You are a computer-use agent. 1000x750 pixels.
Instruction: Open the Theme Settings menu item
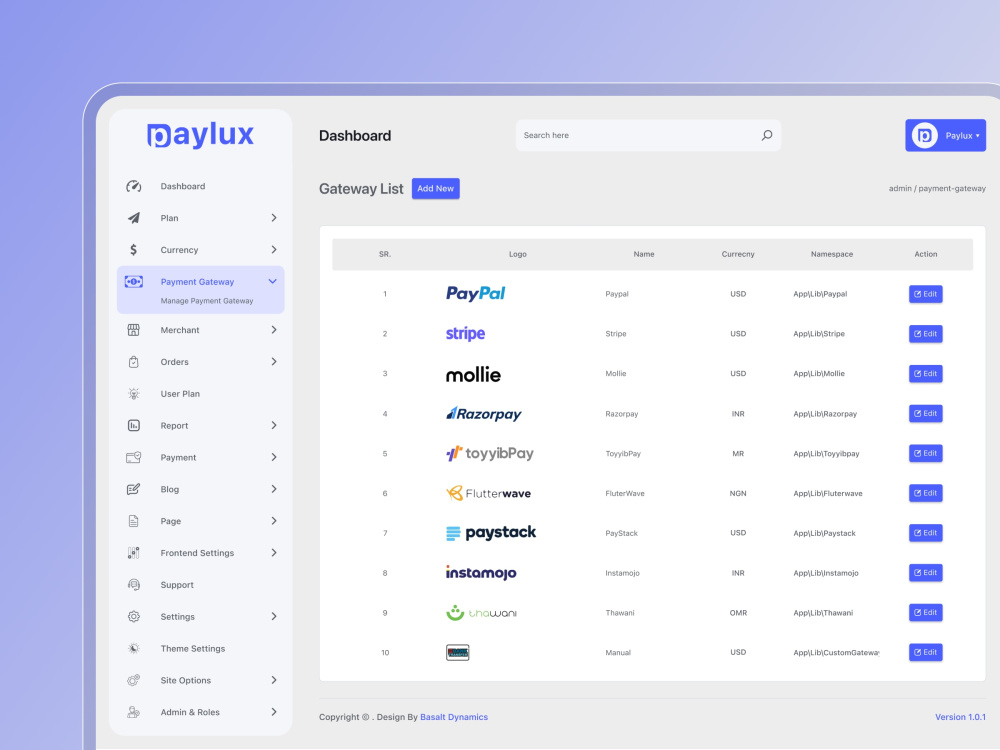click(200, 649)
